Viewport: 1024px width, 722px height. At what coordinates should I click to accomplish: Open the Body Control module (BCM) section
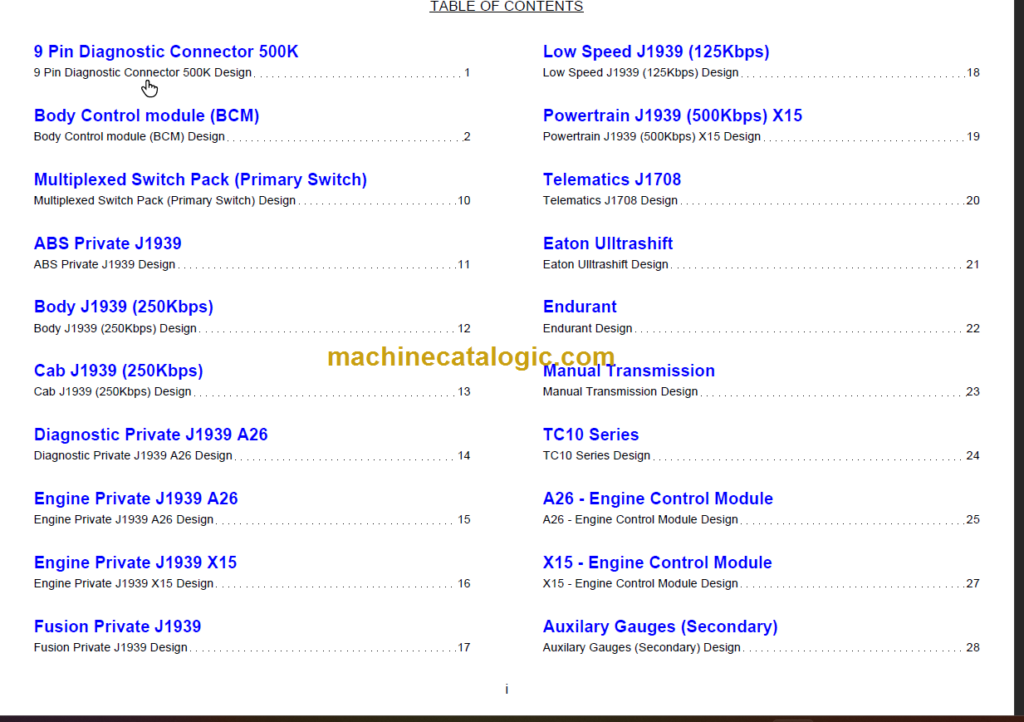(x=146, y=115)
